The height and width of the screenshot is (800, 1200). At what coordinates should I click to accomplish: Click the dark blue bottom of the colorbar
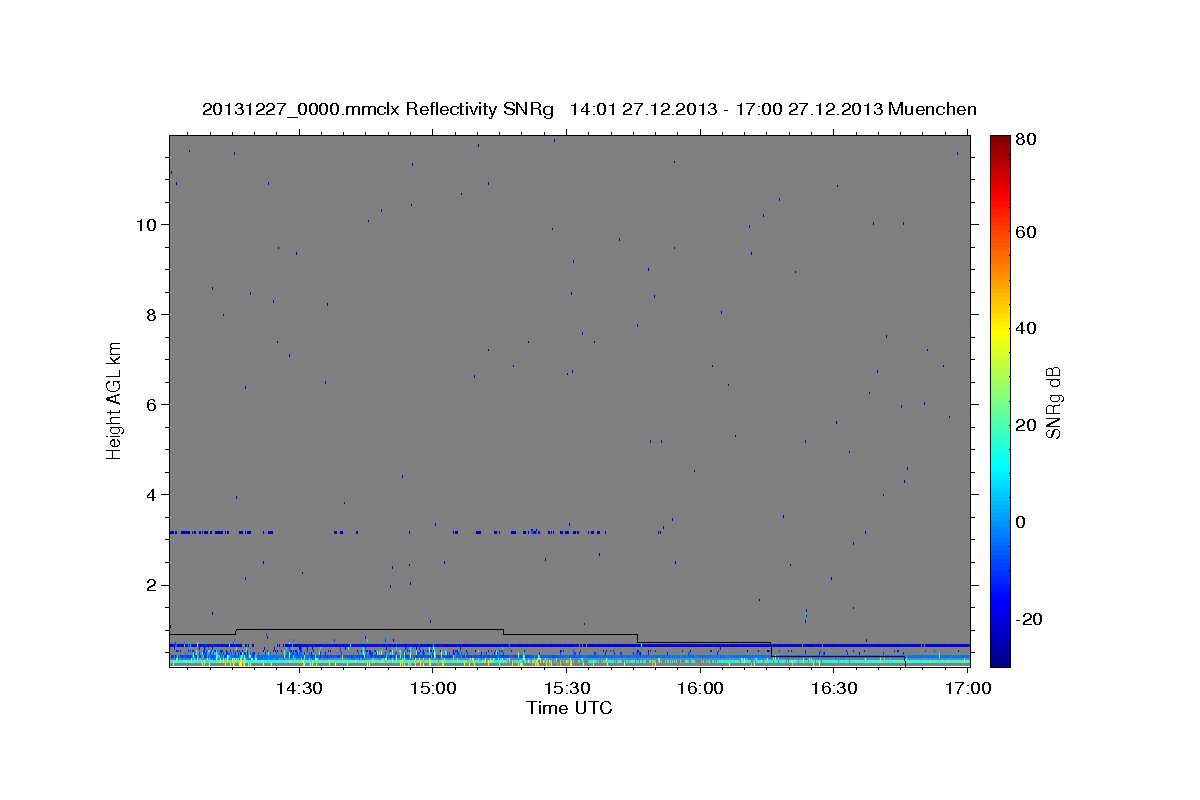[1000, 655]
